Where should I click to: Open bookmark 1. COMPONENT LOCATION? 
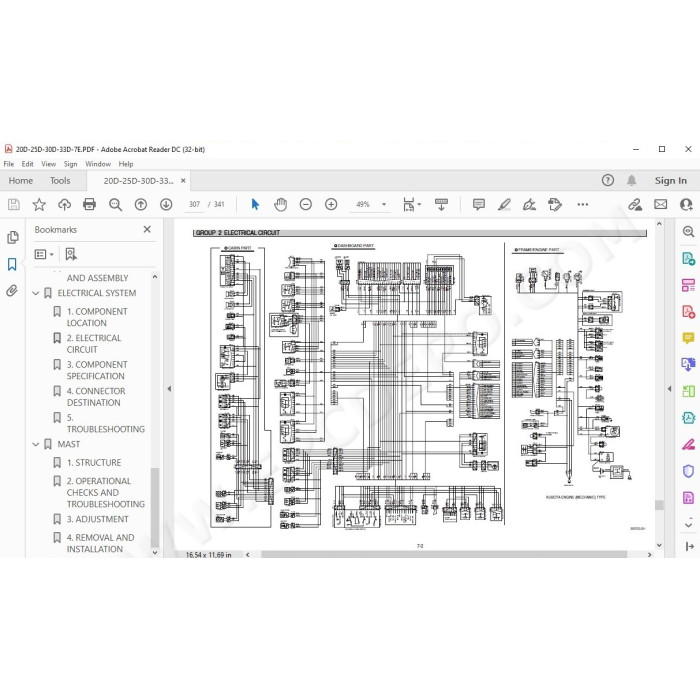click(x=97, y=317)
